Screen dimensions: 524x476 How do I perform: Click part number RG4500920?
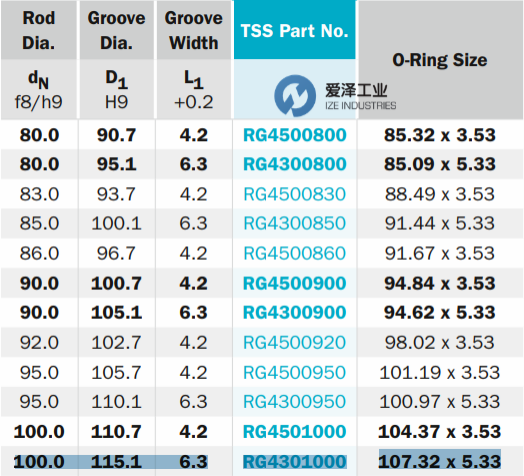(x=295, y=342)
